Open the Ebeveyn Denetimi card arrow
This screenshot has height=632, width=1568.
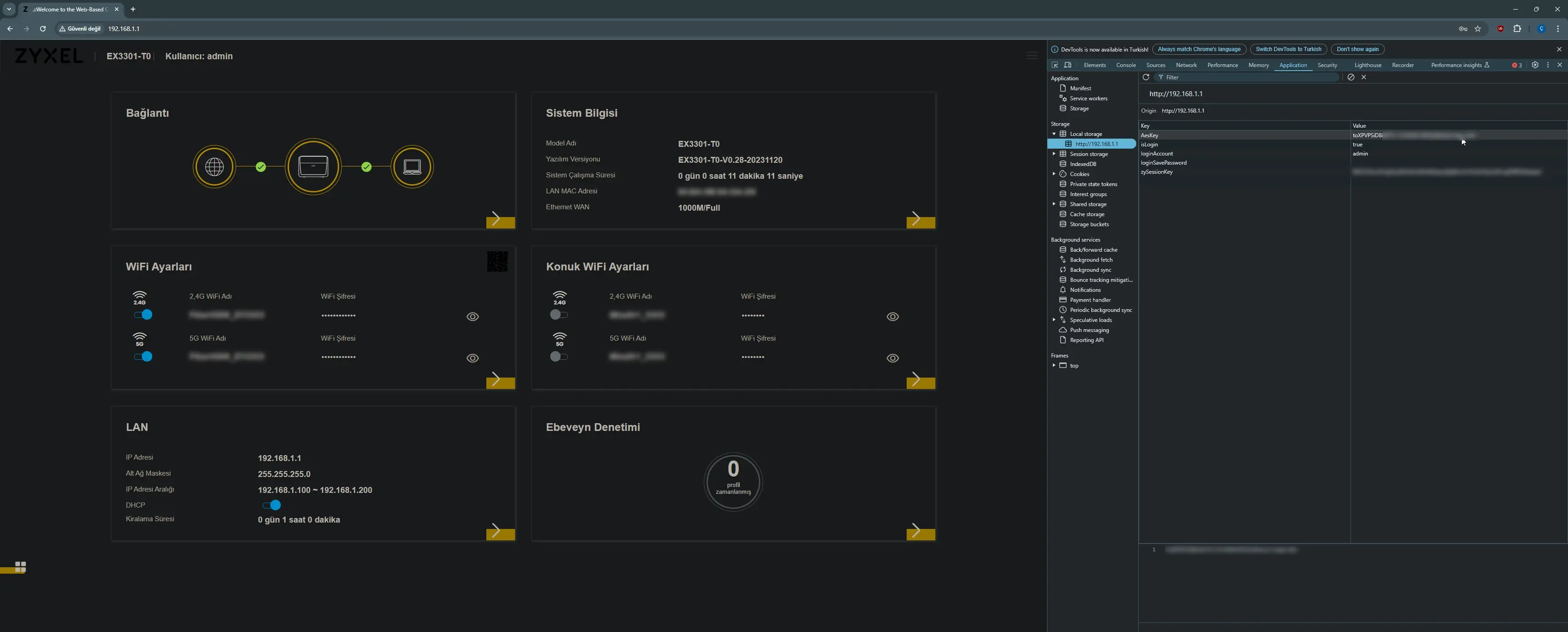[920, 532]
